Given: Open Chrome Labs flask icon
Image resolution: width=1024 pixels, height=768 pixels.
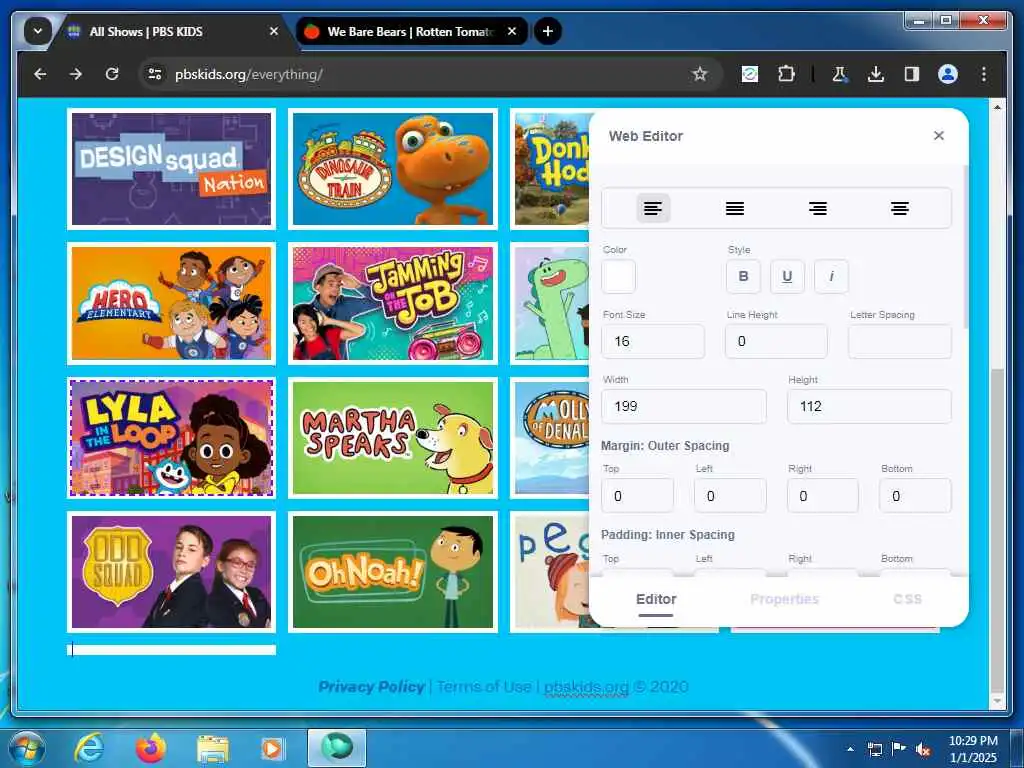Looking at the screenshot, I should (839, 74).
